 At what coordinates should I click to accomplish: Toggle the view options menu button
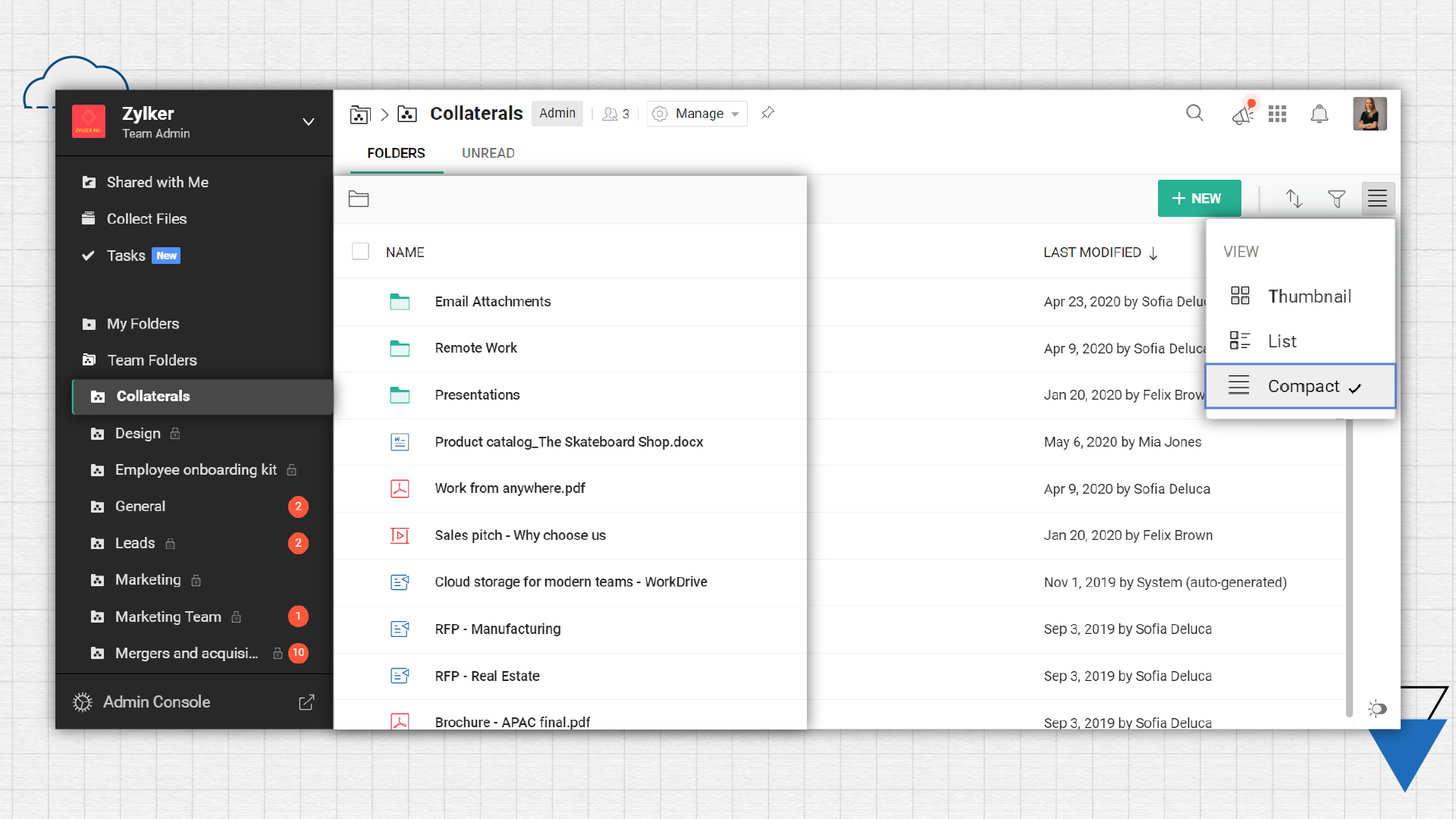pyautogui.click(x=1377, y=199)
